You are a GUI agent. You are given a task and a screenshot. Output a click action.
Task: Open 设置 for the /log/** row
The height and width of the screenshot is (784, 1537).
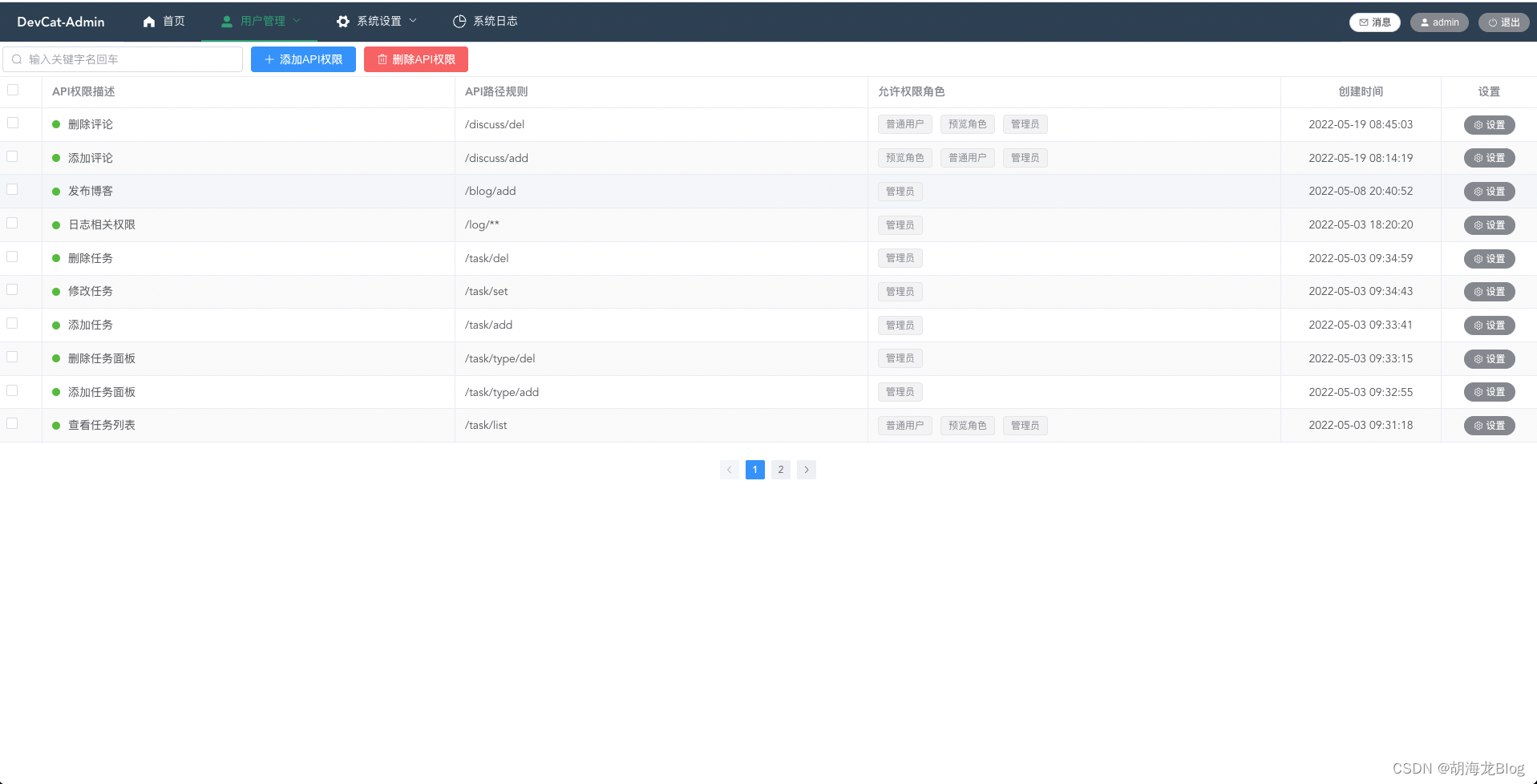[x=1489, y=225]
